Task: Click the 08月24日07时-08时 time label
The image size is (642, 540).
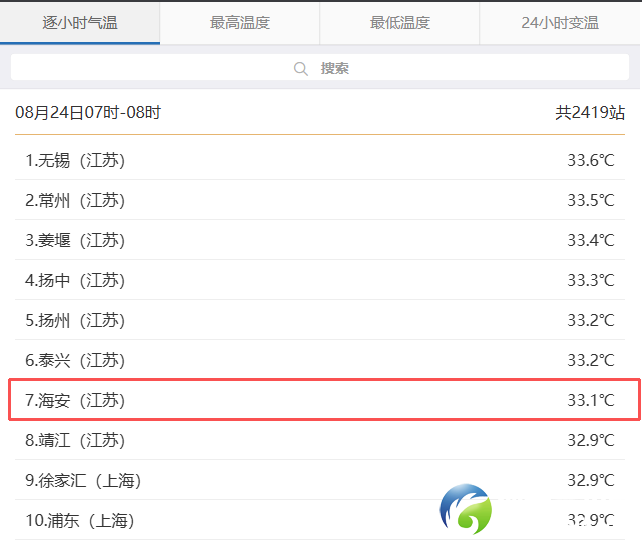Action: pos(88,112)
